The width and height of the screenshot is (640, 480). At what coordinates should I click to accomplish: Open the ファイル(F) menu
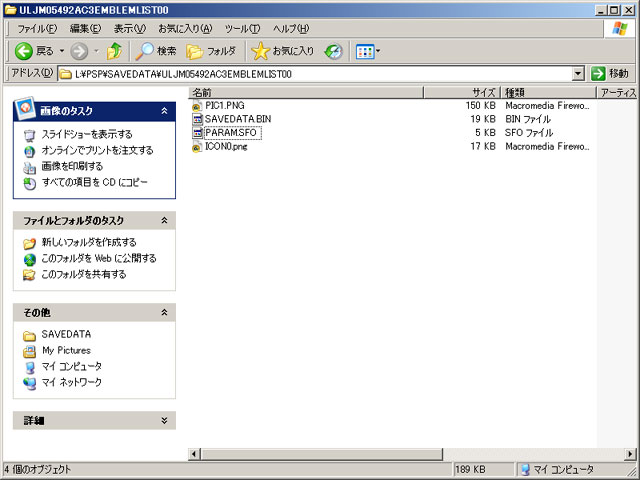click(x=37, y=28)
